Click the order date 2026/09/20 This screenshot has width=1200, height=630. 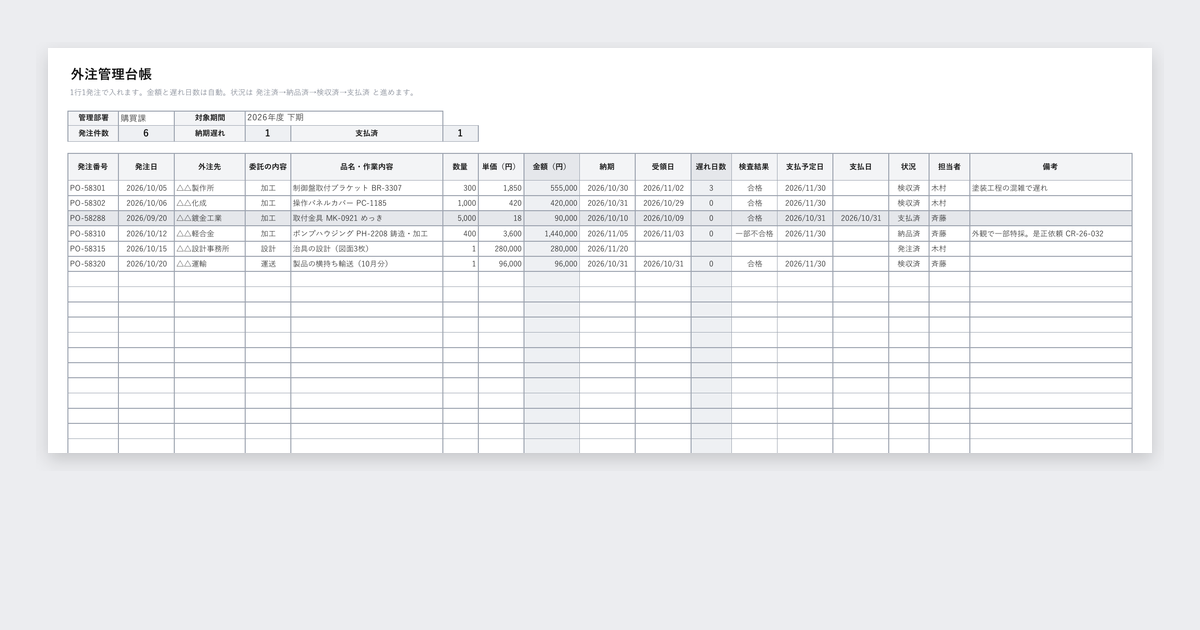click(x=146, y=218)
